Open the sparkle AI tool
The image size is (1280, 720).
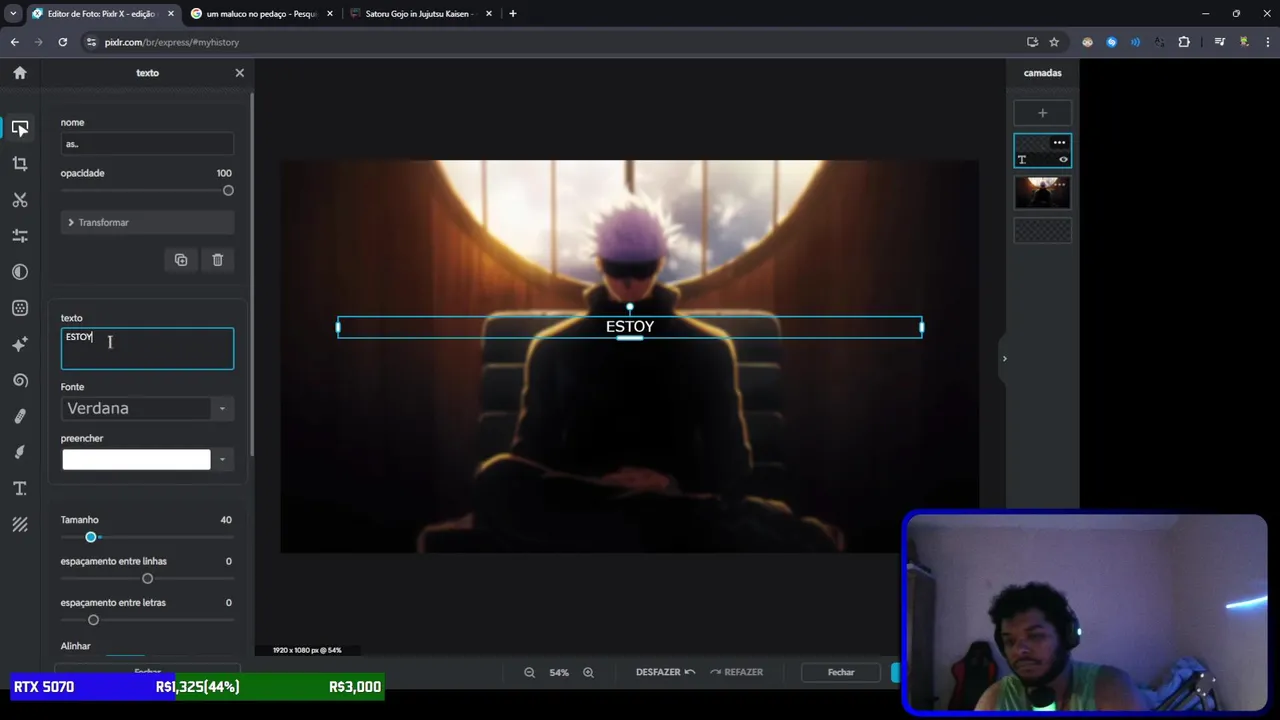[20, 344]
